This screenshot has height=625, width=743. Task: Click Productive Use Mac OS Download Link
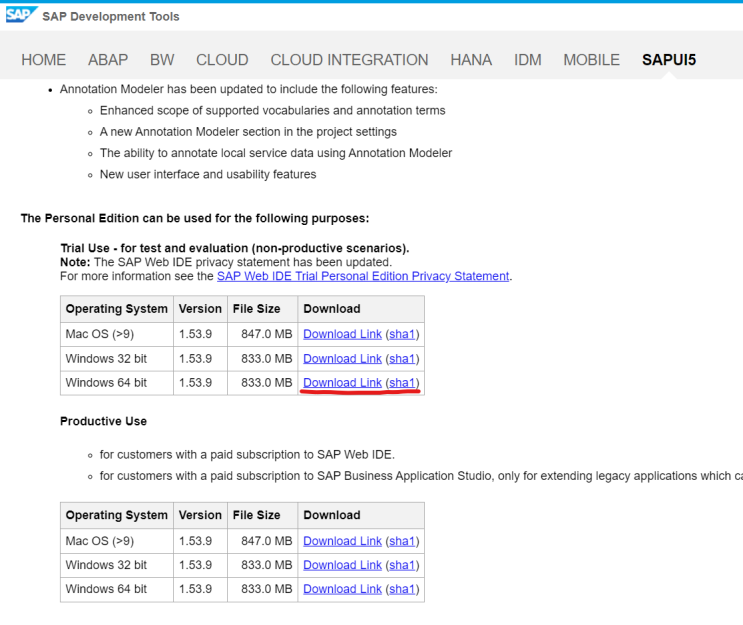(342, 541)
